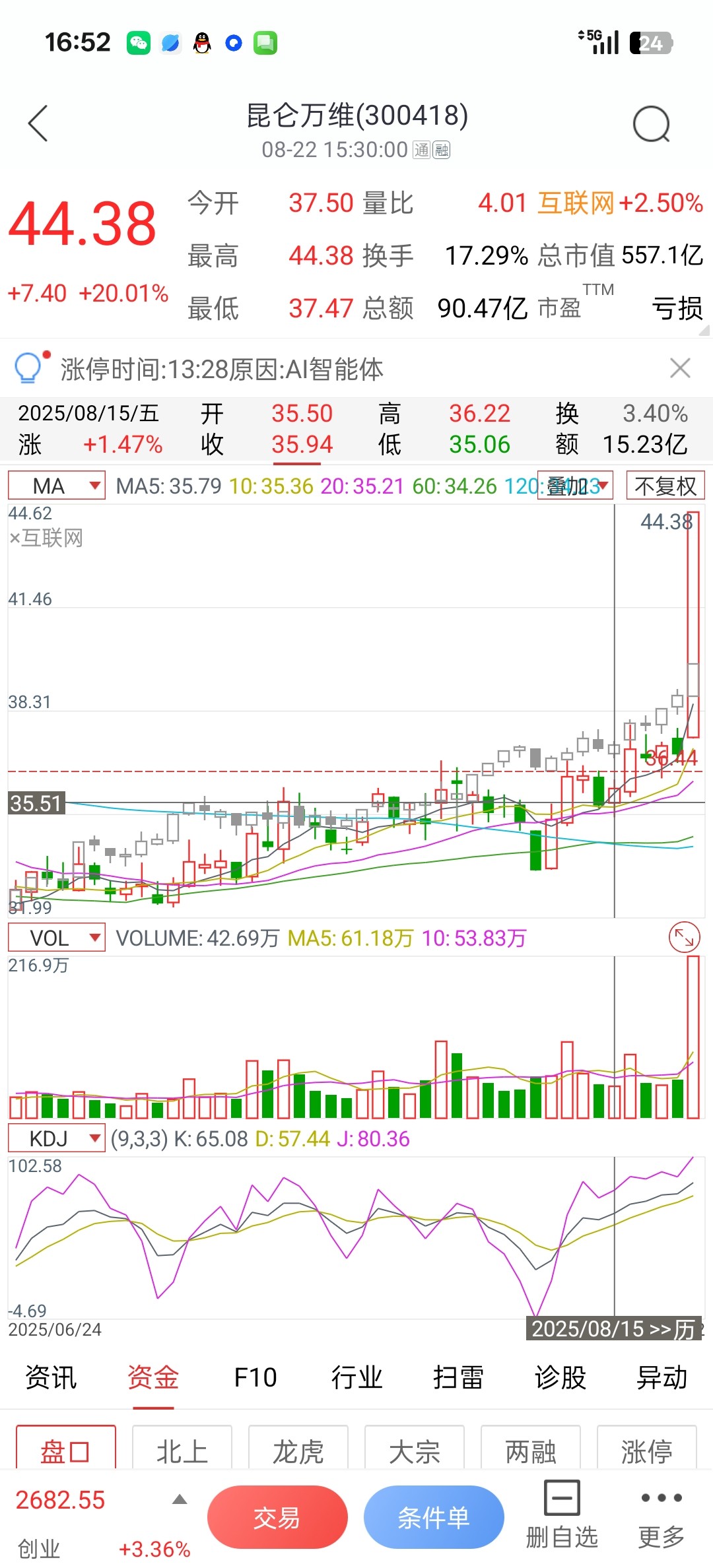Tap the 5G signal status icon
The image size is (713, 1568).
coord(599,42)
